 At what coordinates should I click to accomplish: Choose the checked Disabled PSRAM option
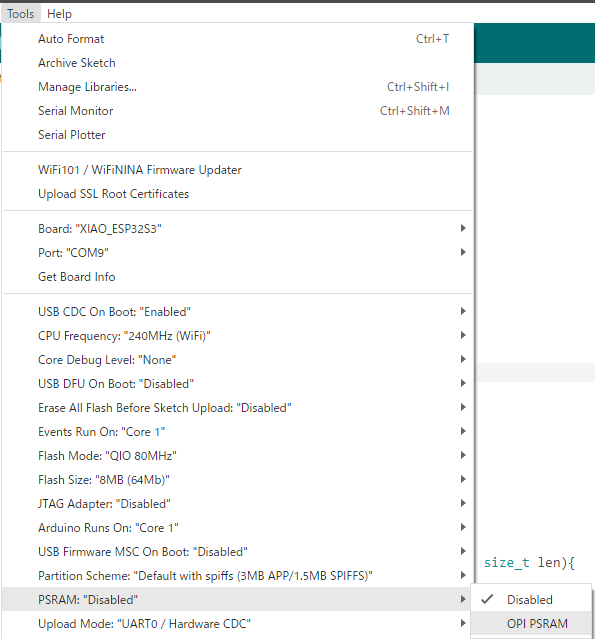pos(531,599)
